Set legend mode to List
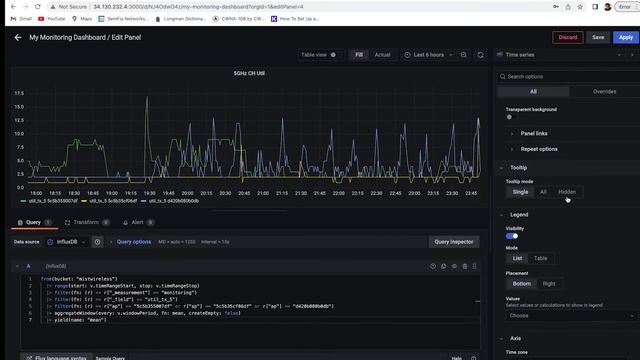 [x=517, y=258]
